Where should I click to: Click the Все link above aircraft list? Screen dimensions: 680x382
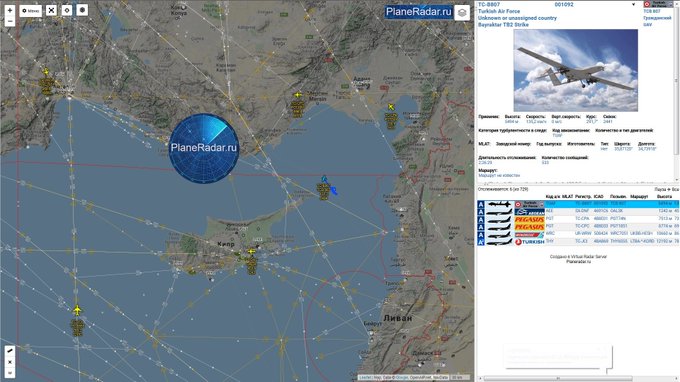[x=676, y=189]
